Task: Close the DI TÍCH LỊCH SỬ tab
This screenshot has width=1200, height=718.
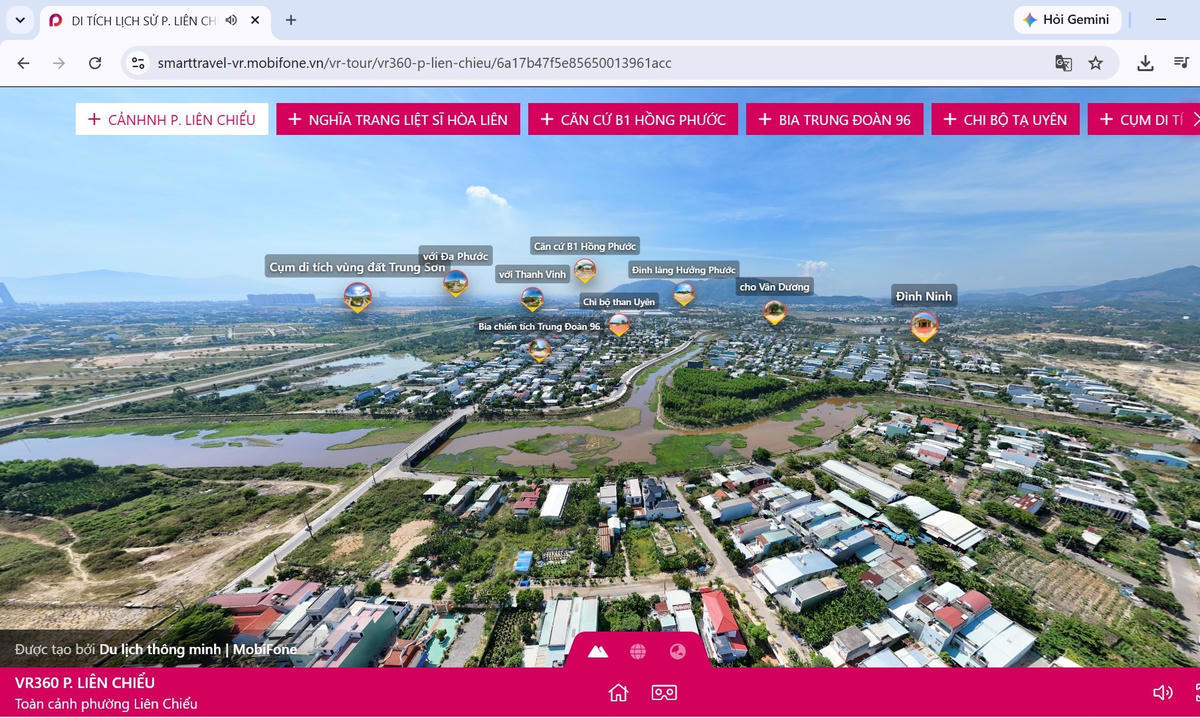Action: coord(255,20)
